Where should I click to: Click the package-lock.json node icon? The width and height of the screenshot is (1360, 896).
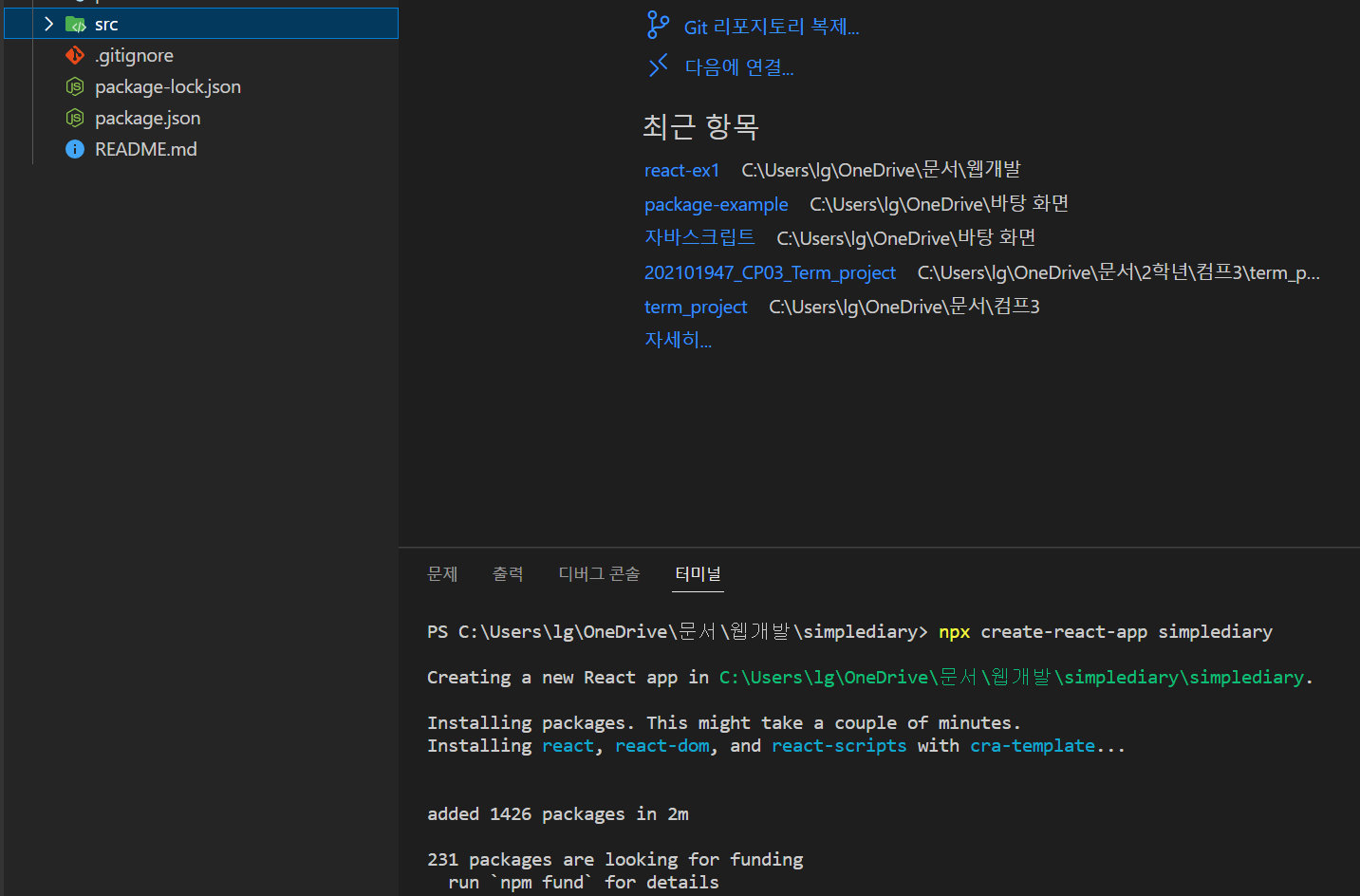click(75, 86)
